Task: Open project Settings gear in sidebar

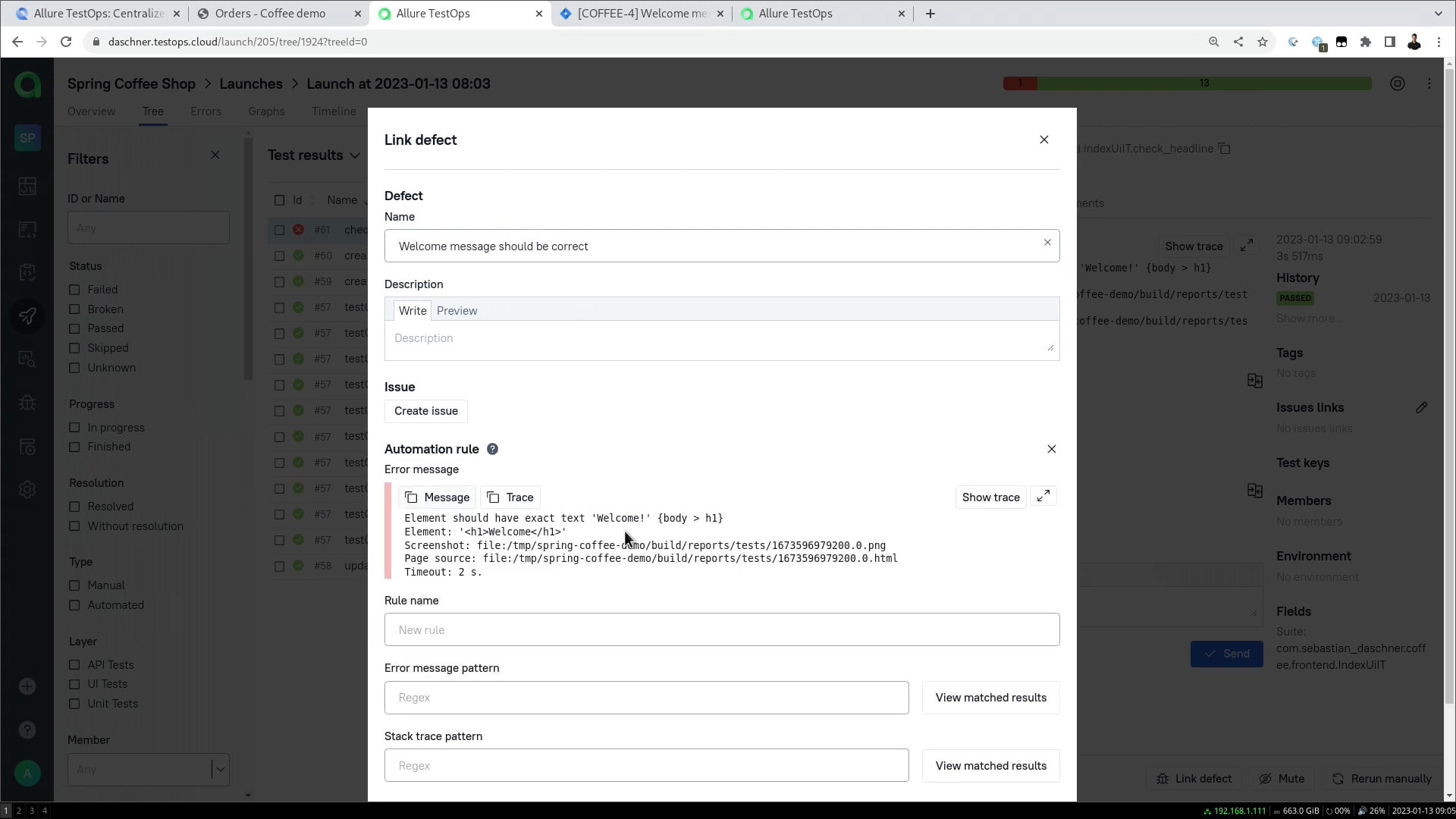Action: coord(27,489)
